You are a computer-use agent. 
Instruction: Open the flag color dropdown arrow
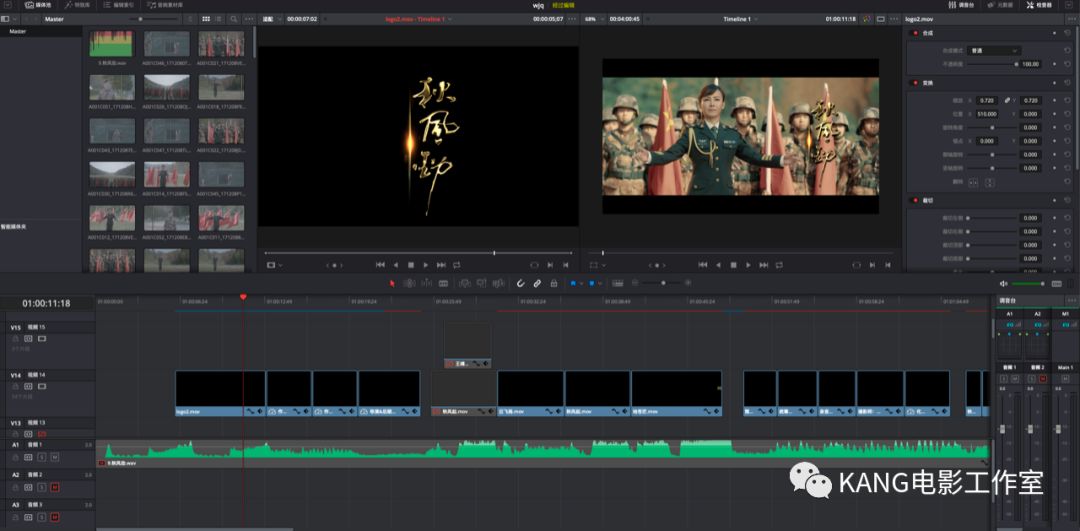tap(582, 283)
